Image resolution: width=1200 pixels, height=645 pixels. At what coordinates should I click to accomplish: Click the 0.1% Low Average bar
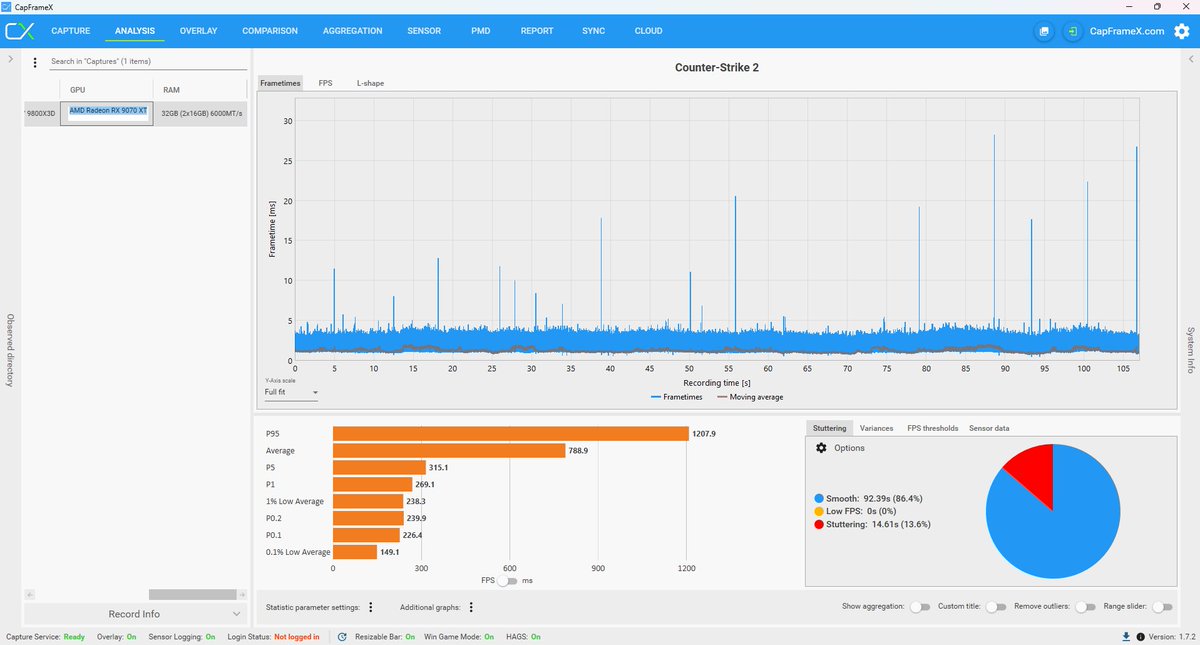(x=355, y=552)
